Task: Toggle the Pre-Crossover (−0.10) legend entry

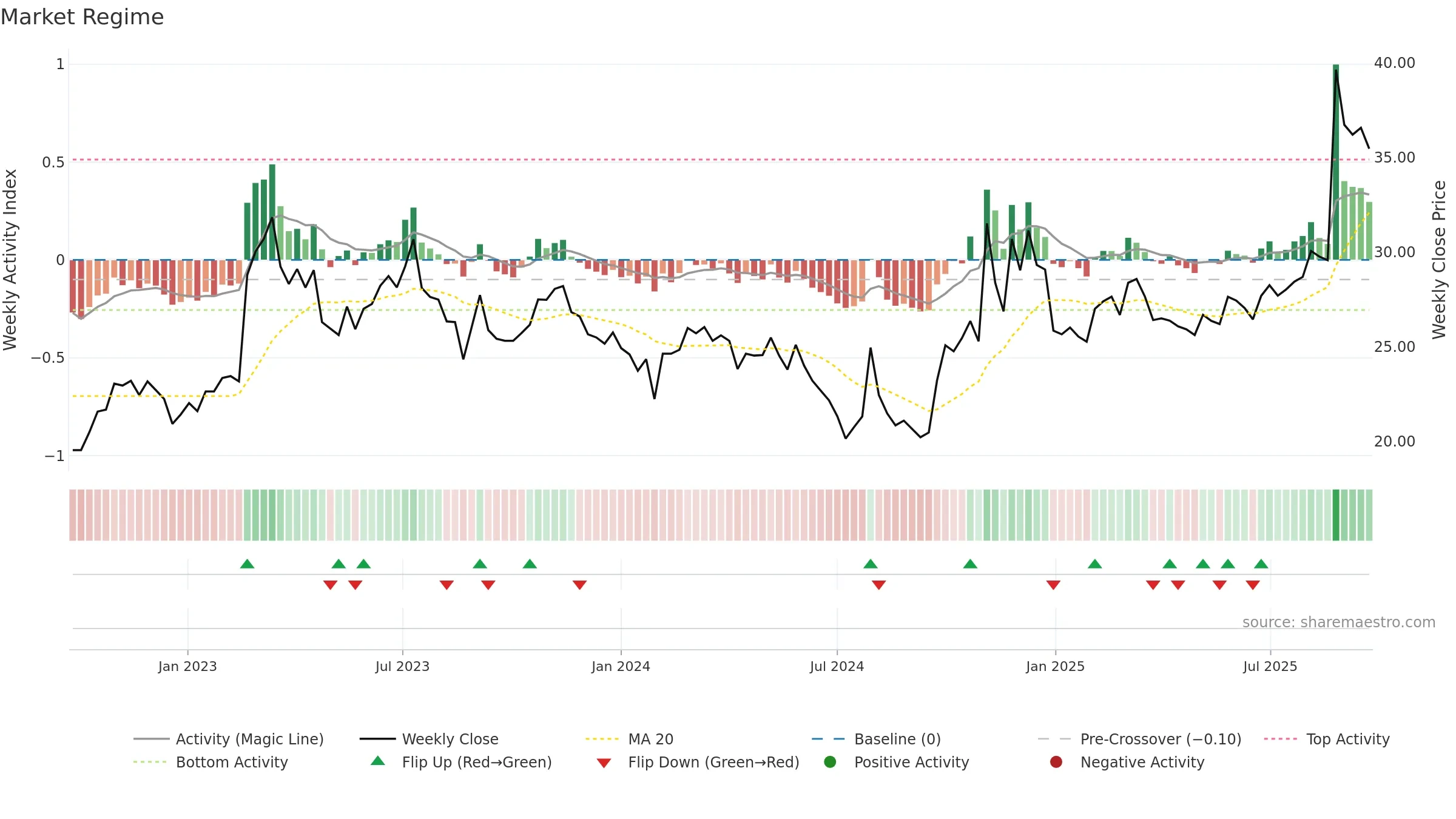Action: click(1139, 739)
